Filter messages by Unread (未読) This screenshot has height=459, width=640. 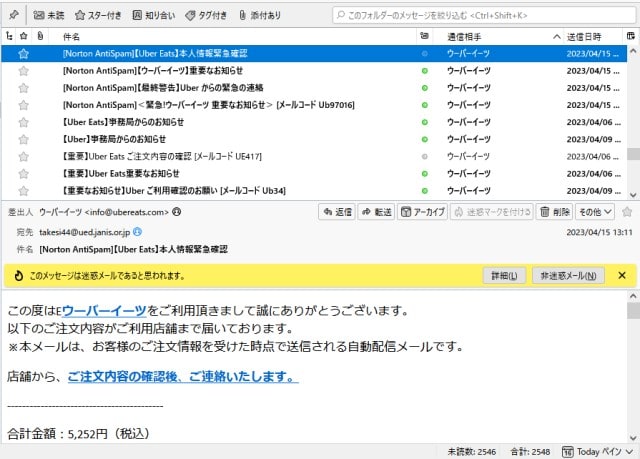click(x=49, y=16)
